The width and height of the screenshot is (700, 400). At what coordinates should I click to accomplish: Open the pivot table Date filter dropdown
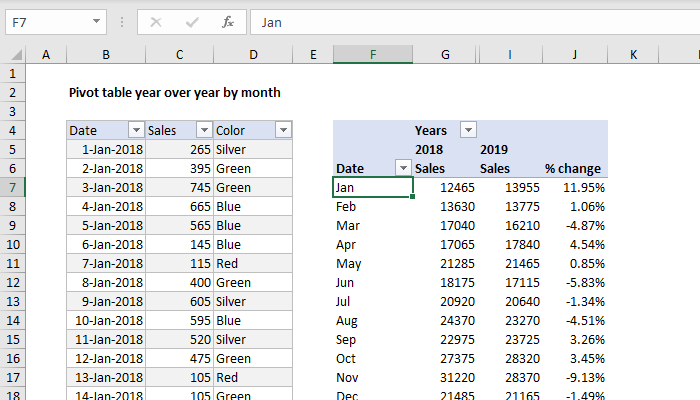coord(403,168)
